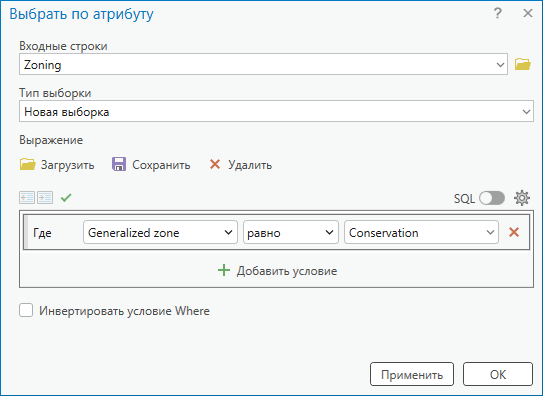Click the ungroup clauses (outdent) icon
543x396 pixels.
(x=27, y=198)
